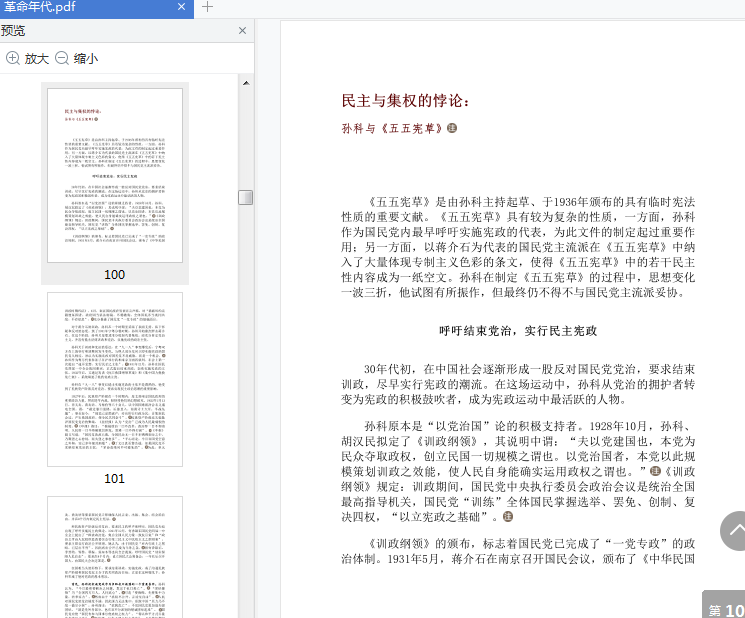Click the page number label 101

pos(115,479)
